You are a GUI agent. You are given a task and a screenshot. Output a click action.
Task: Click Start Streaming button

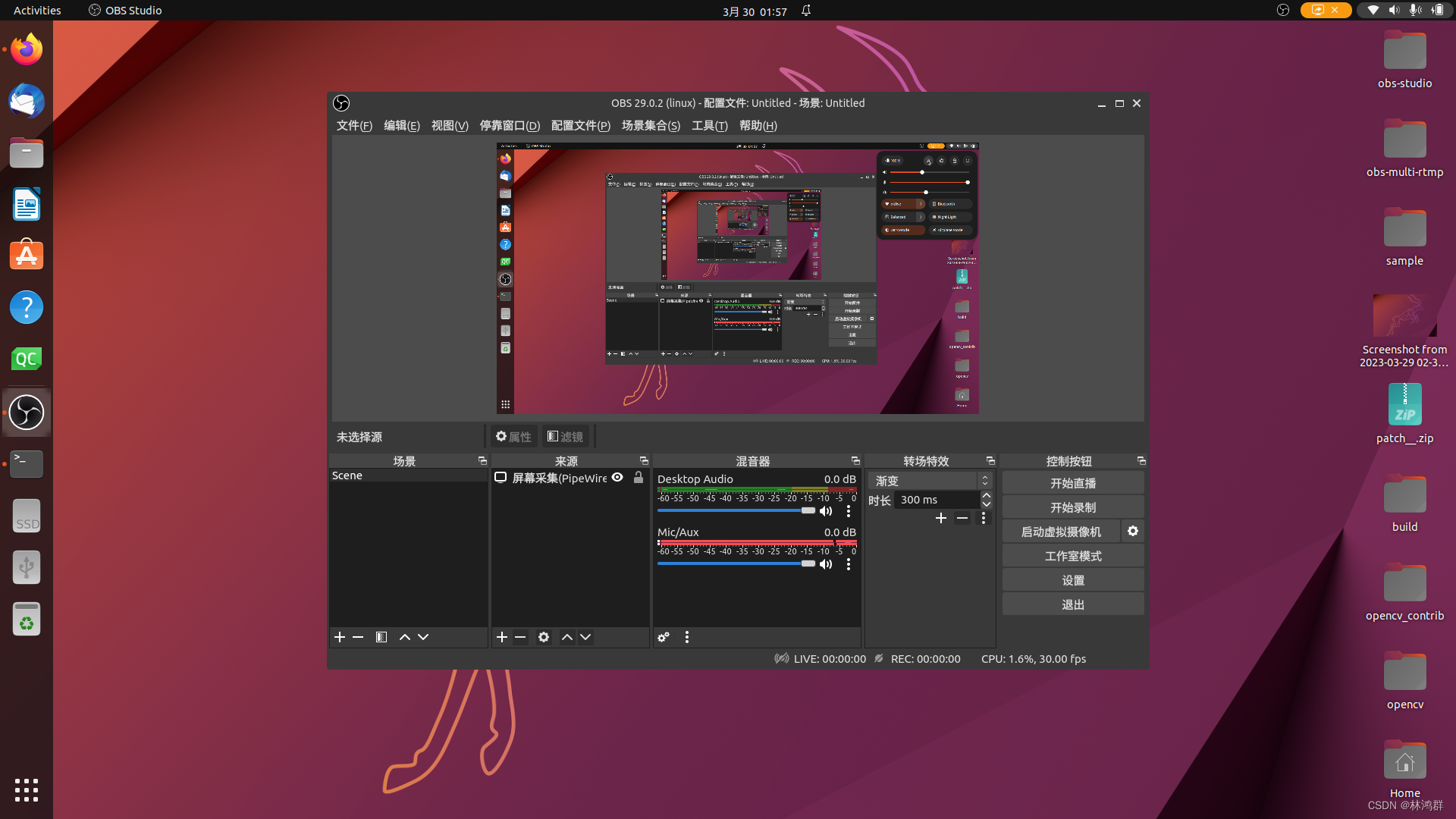pos(1073,483)
